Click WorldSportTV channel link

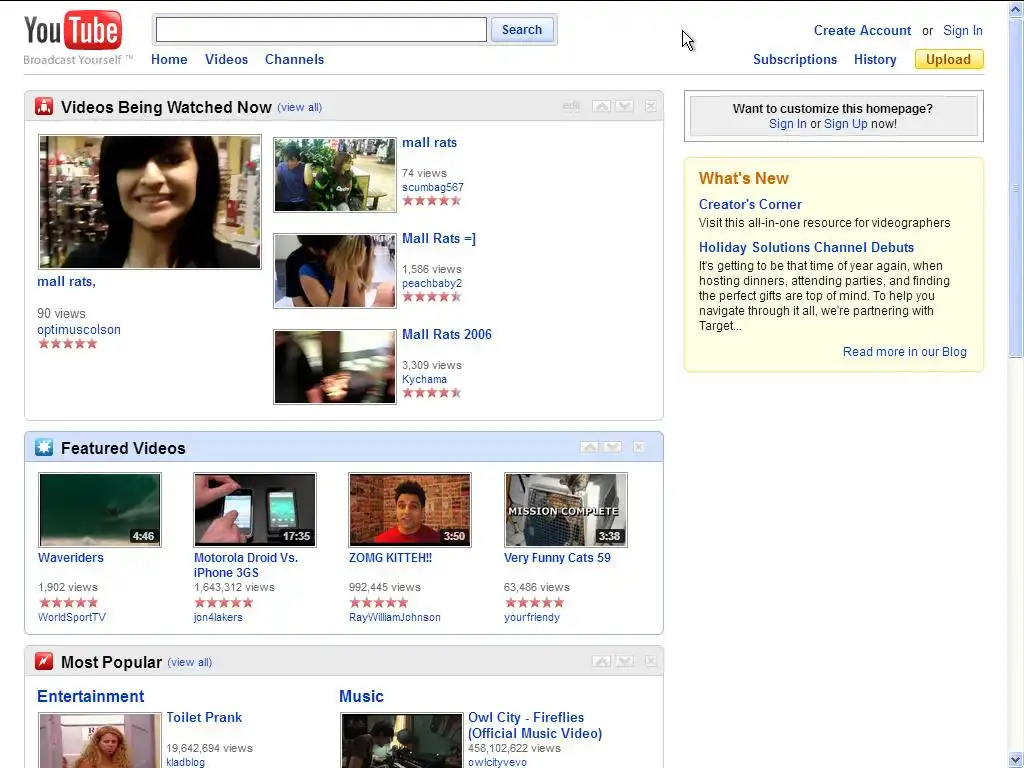(x=72, y=617)
